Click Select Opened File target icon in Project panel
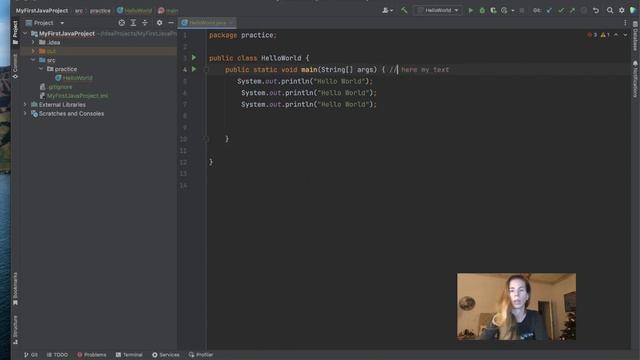Image resolution: width=640 pixels, height=360 pixels. point(122,23)
